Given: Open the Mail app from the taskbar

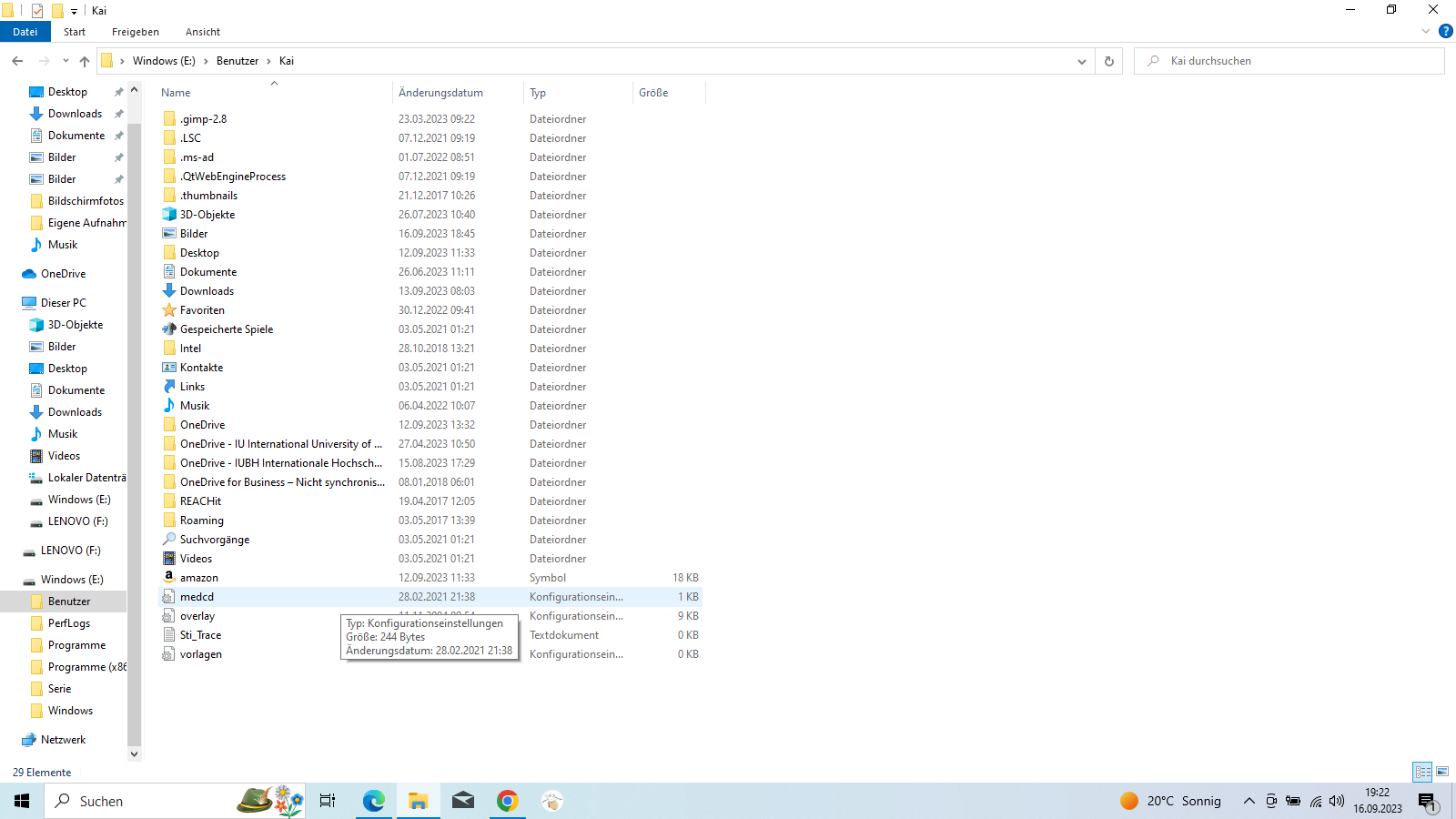Looking at the screenshot, I should 463,801.
